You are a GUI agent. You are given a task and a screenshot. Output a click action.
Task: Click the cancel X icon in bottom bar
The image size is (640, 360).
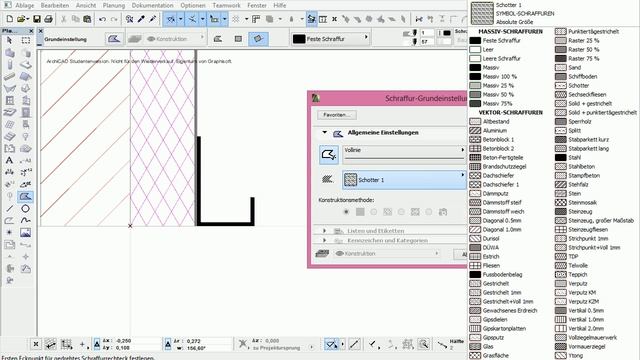[x=36, y=344]
